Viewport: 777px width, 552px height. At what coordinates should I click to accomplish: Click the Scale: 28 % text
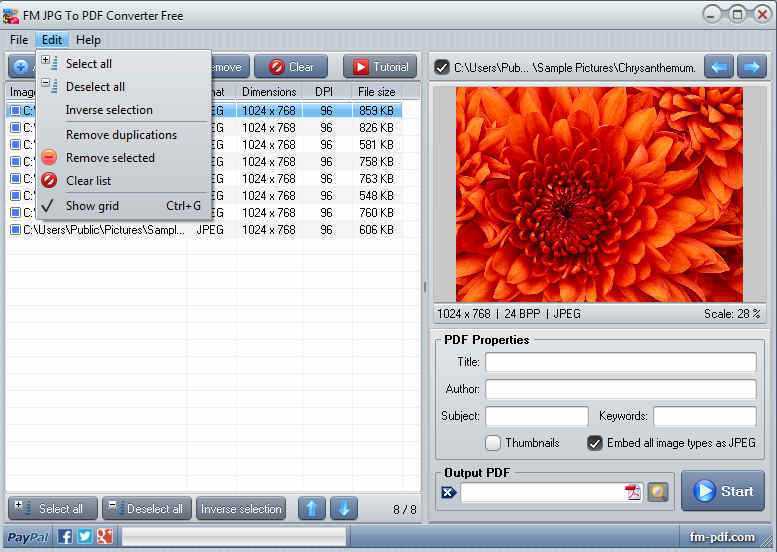tap(732, 314)
